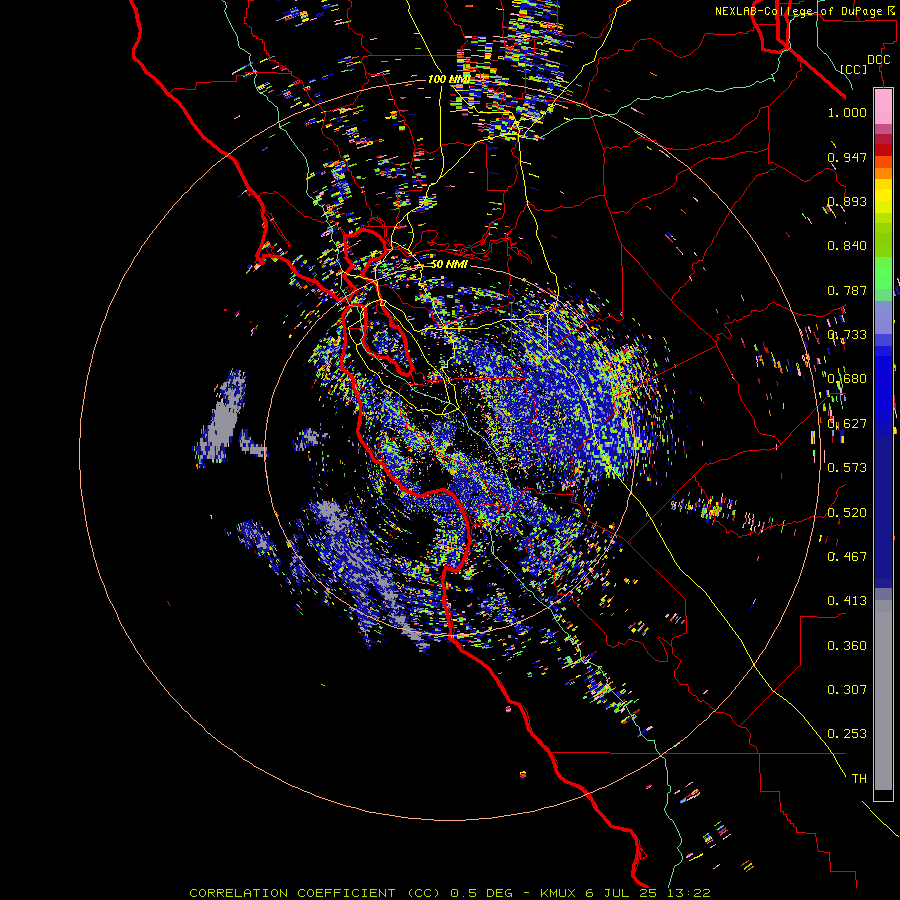Click the 0.520 legend value
This screenshot has height=900, width=900.
click(x=847, y=512)
